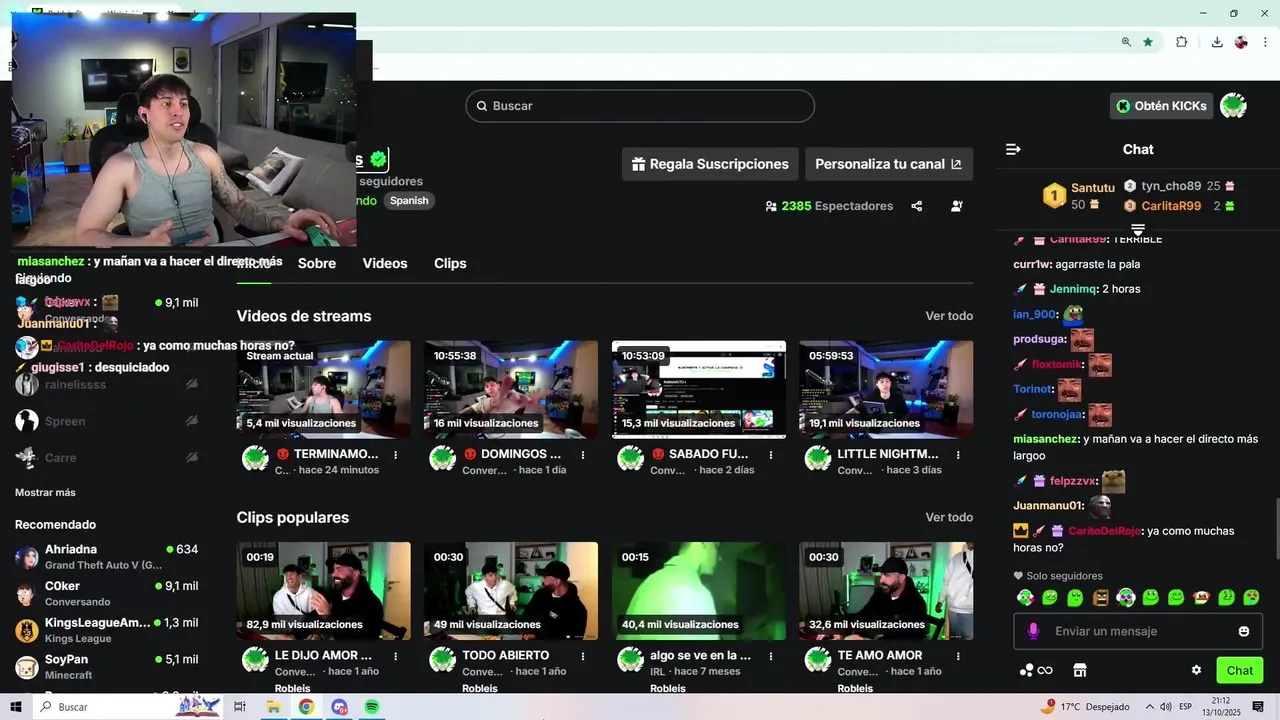Image resolution: width=1280 pixels, height=720 pixels.
Task: Open recommended channel KingsLeagueAm...
Action: (x=106, y=630)
